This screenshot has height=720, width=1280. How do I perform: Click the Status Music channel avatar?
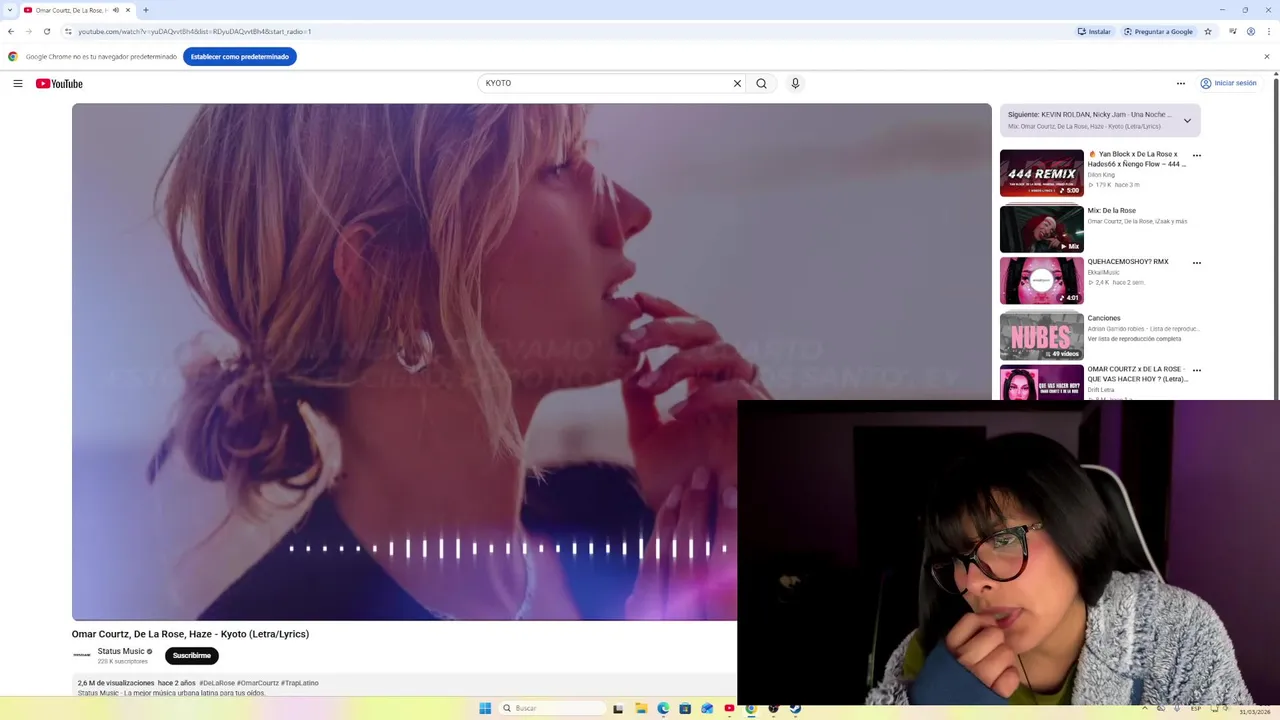(82, 656)
